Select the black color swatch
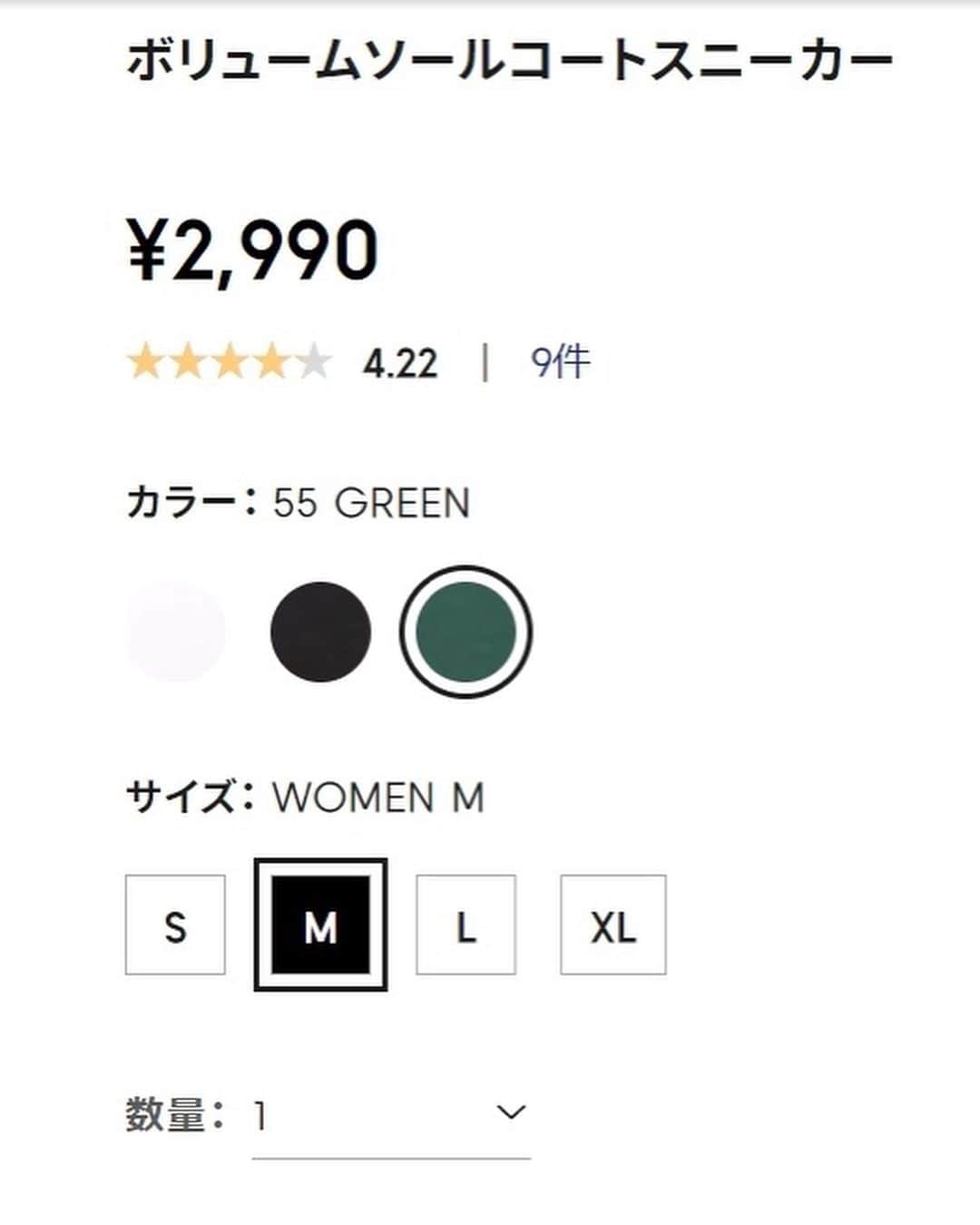 pyautogui.click(x=321, y=632)
